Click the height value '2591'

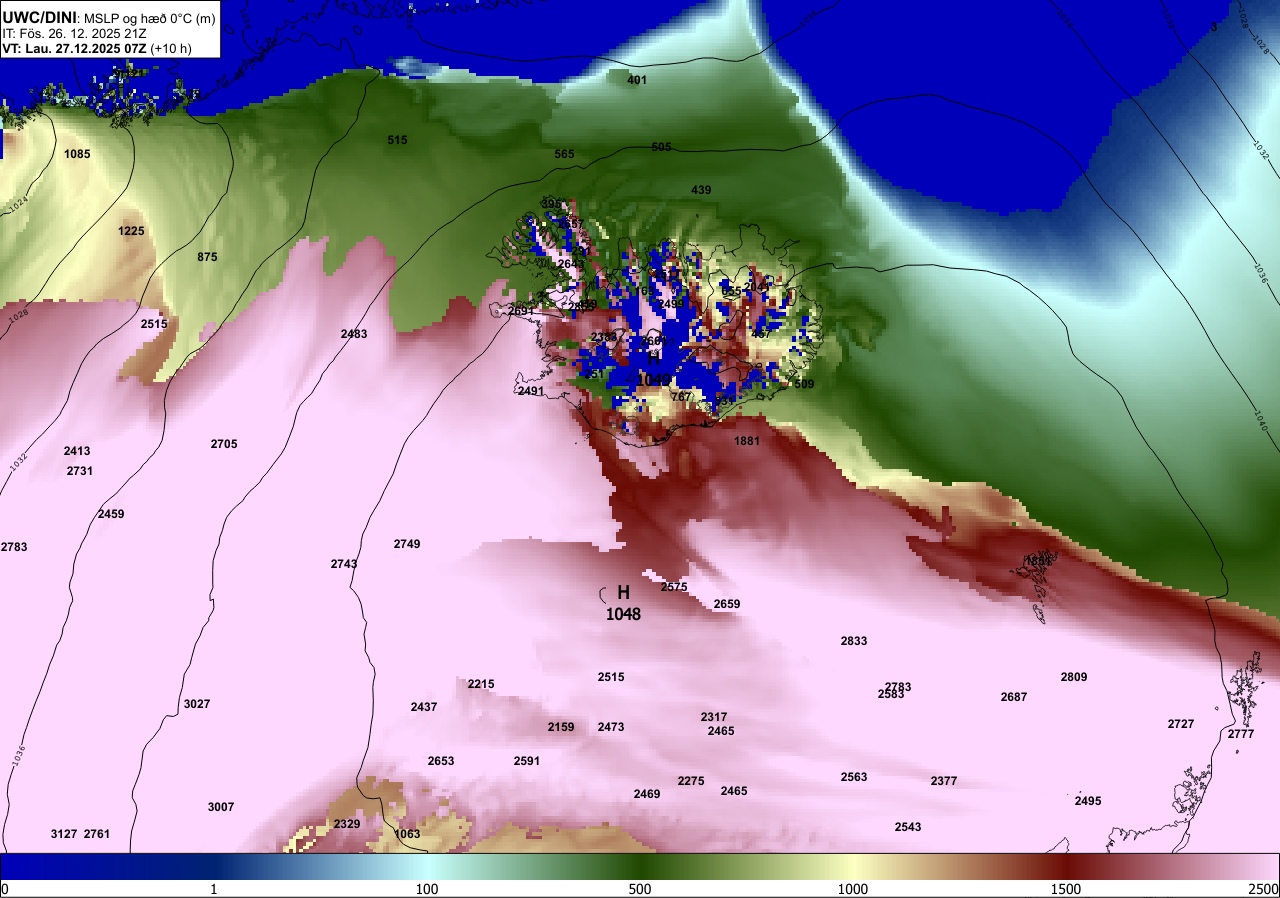527,761
